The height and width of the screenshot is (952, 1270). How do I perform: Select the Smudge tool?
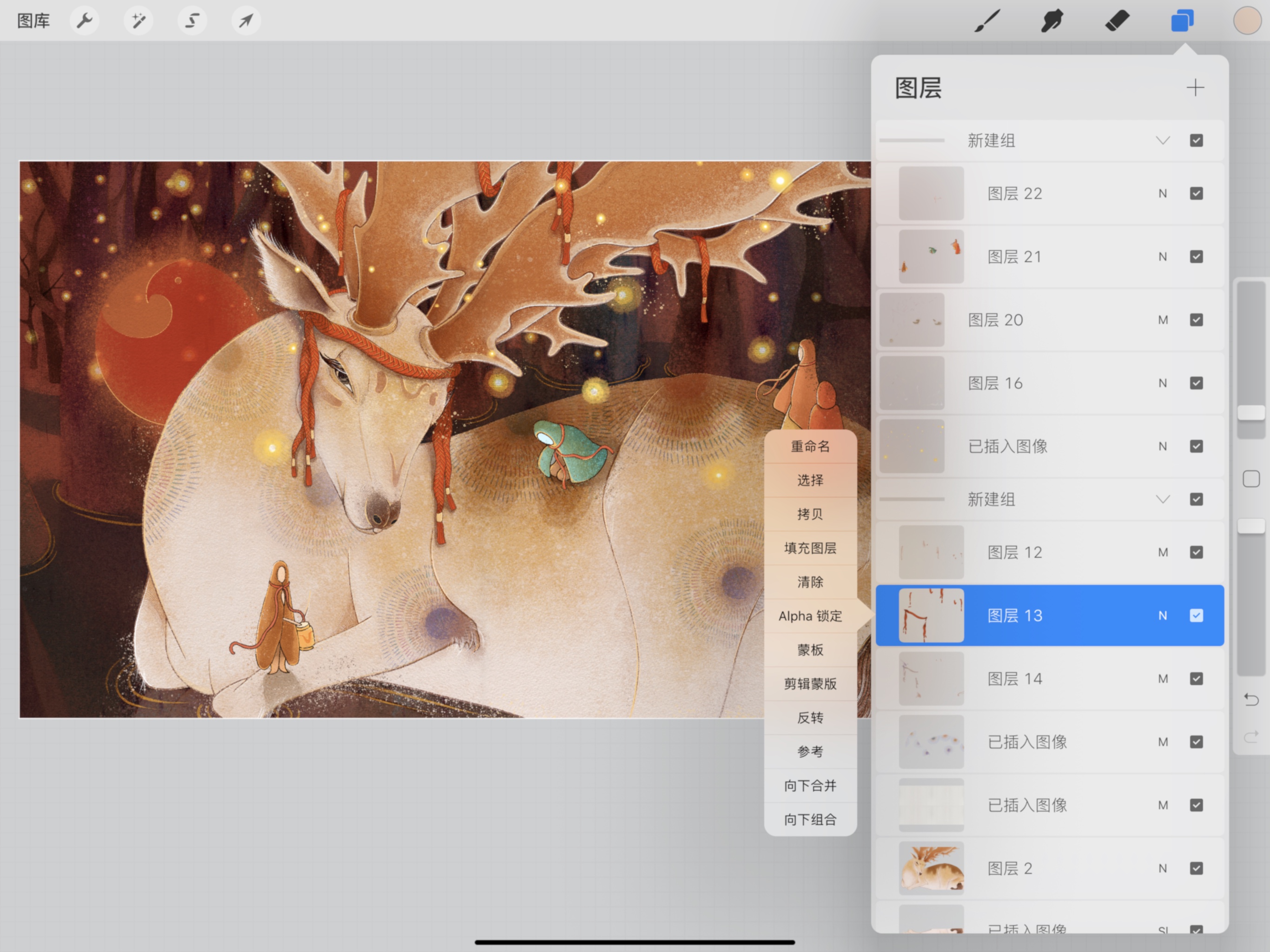1052,21
